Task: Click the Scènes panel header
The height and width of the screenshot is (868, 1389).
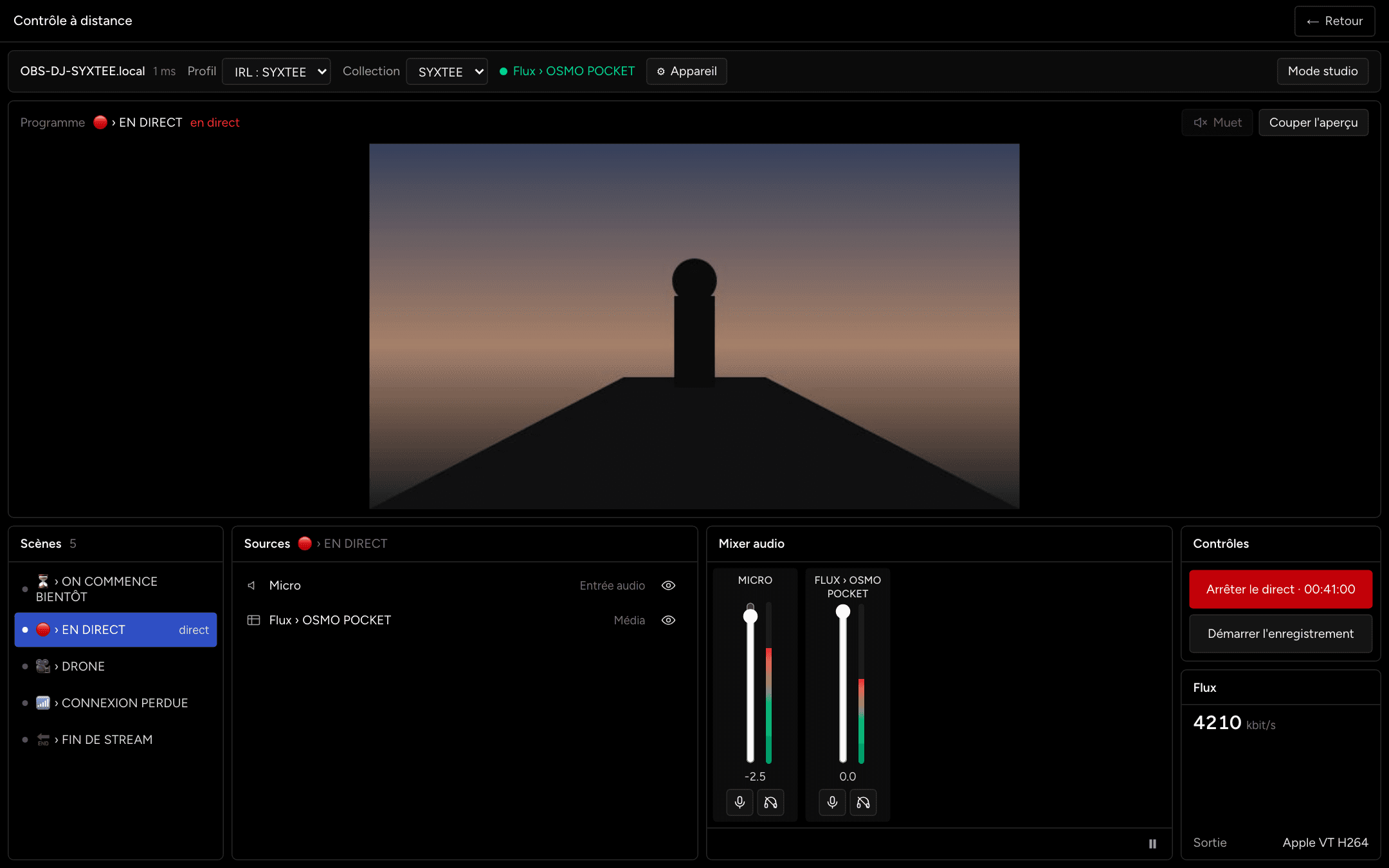Action: tap(115, 543)
